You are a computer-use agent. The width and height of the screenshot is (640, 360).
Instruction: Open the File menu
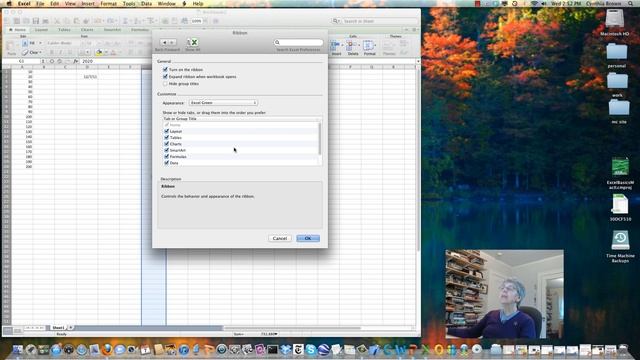40,4
